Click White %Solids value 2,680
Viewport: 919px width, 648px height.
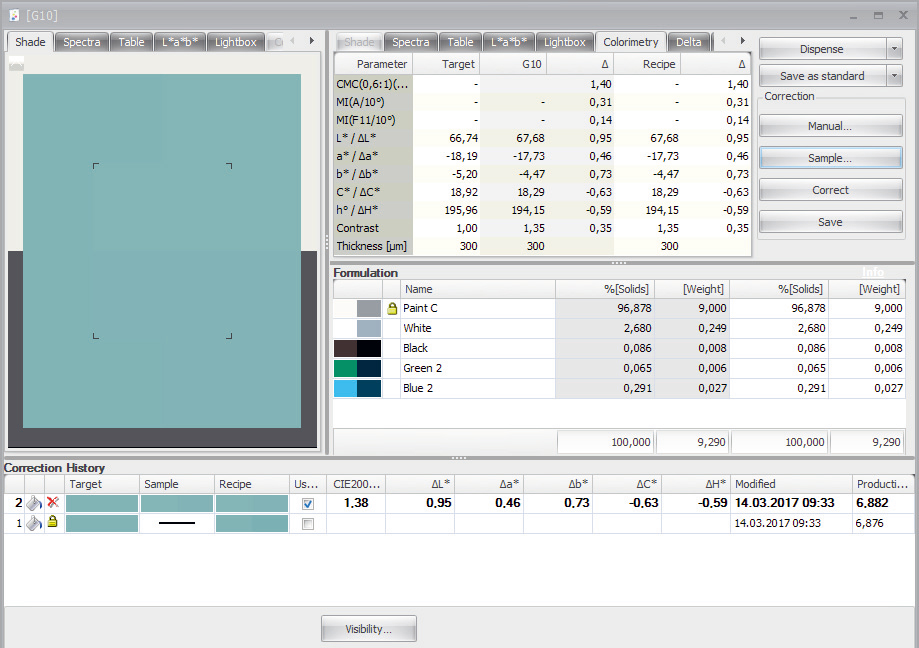click(638, 328)
